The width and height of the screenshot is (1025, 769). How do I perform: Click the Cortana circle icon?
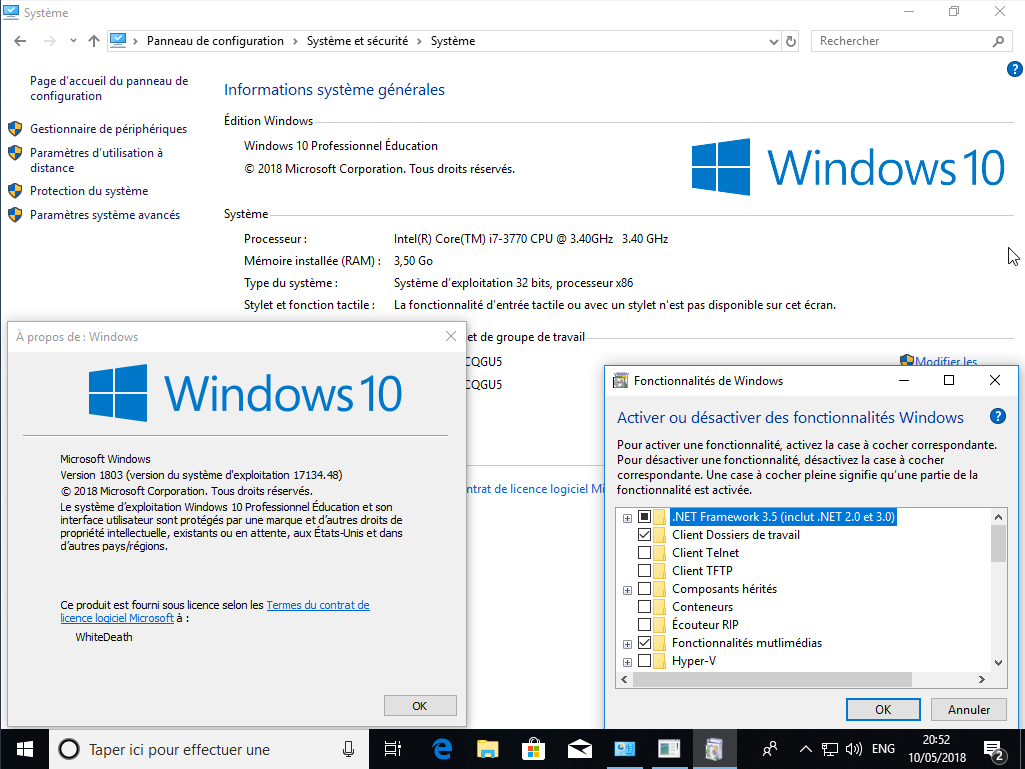pyautogui.click(x=69, y=749)
